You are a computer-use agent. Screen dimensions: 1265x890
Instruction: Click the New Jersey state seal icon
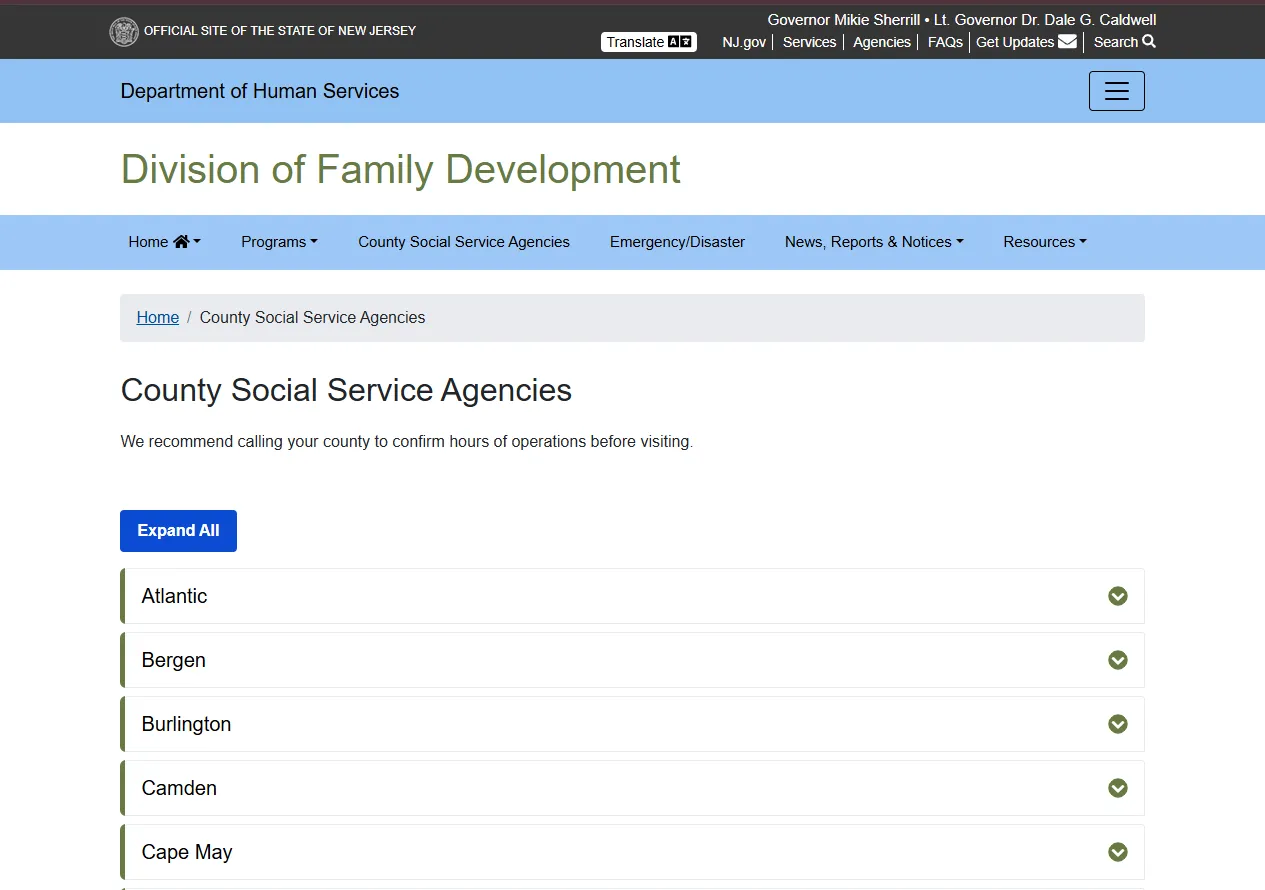pos(124,32)
